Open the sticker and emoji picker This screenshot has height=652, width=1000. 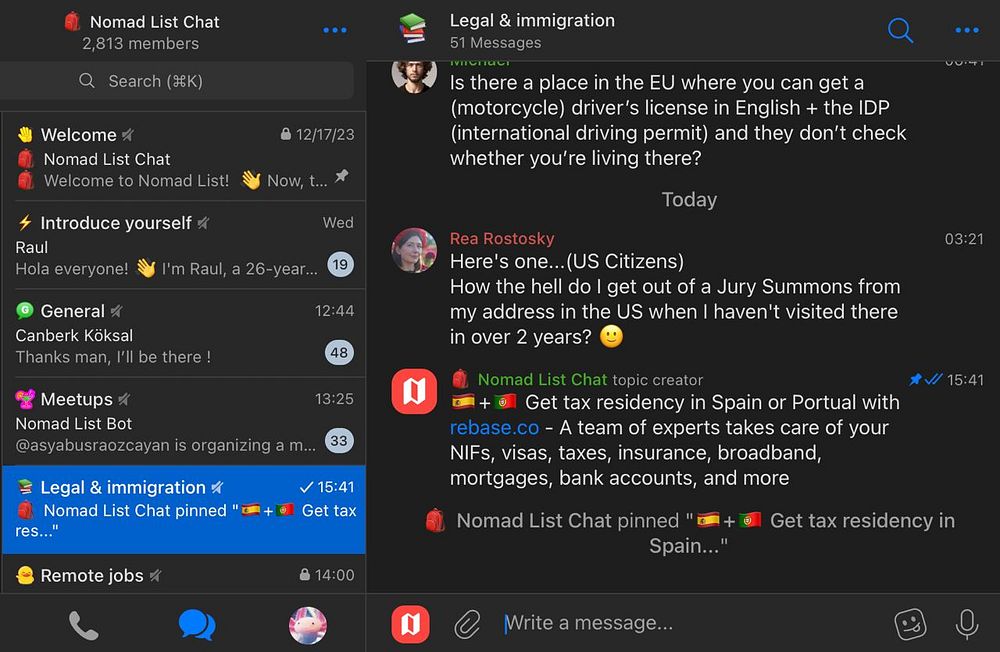(910, 624)
